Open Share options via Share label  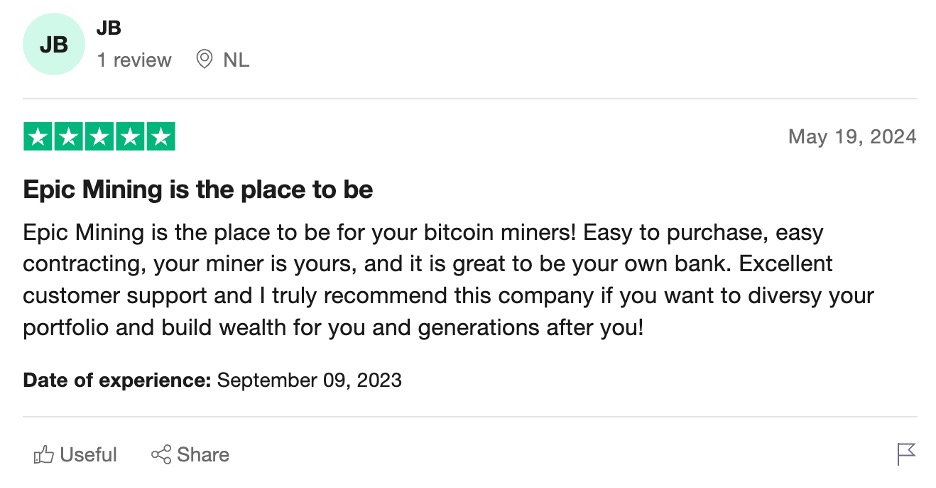pyautogui.click(x=203, y=455)
